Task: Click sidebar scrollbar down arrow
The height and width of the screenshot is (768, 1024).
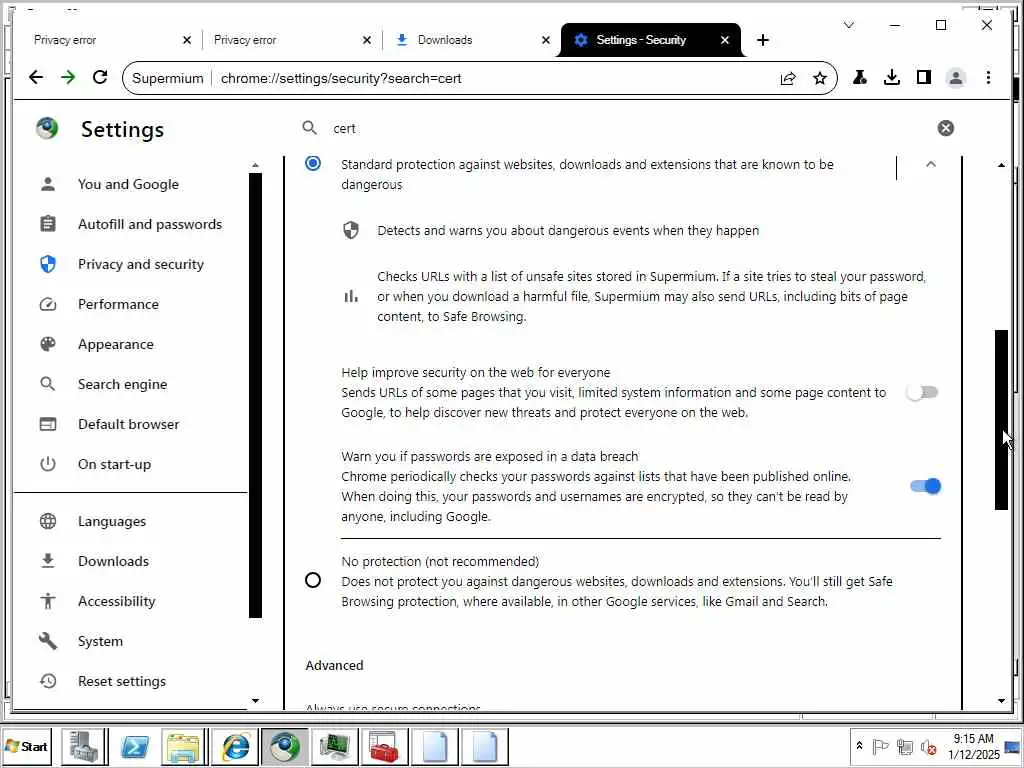Action: [x=255, y=701]
